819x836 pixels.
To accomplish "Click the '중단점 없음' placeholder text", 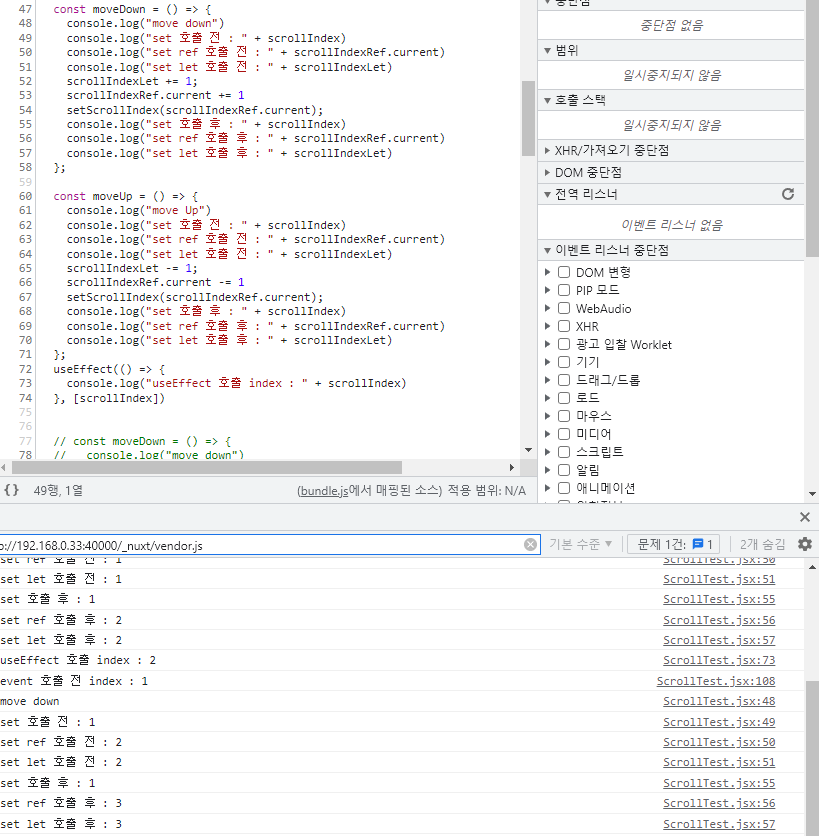I will click(671, 25).
